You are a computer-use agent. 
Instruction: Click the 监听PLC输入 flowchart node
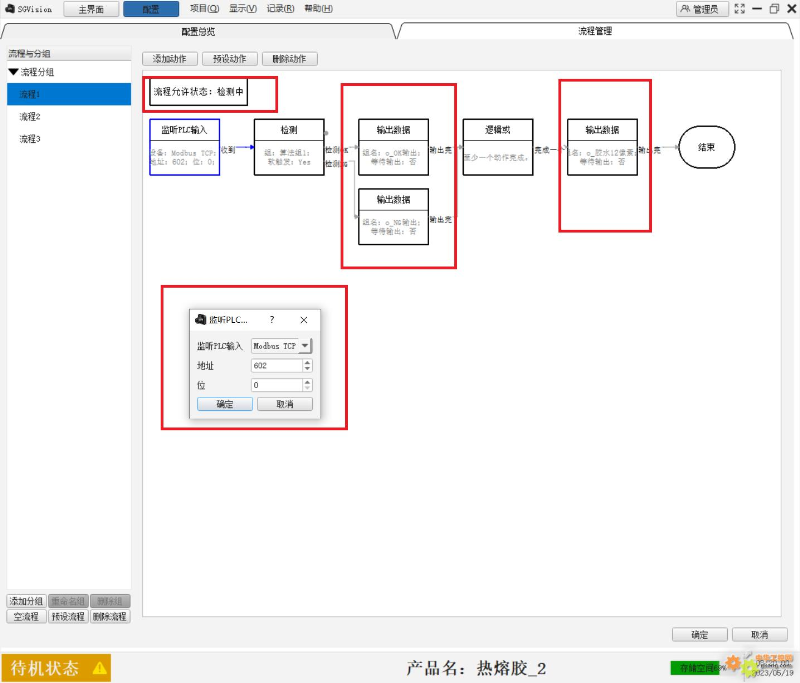pos(185,145)
